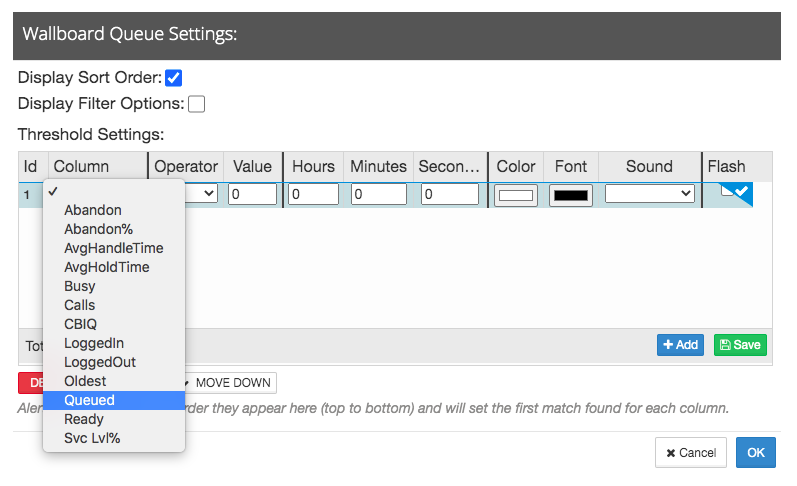Click the Sound column header
797x486 pixels.
(650, 166)
